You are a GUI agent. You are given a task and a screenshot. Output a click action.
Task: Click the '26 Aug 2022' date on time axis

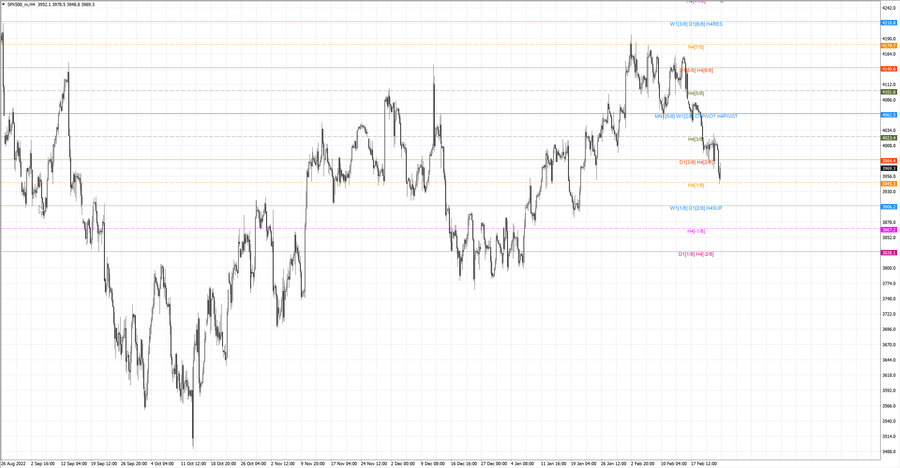(x=13, y=463)
